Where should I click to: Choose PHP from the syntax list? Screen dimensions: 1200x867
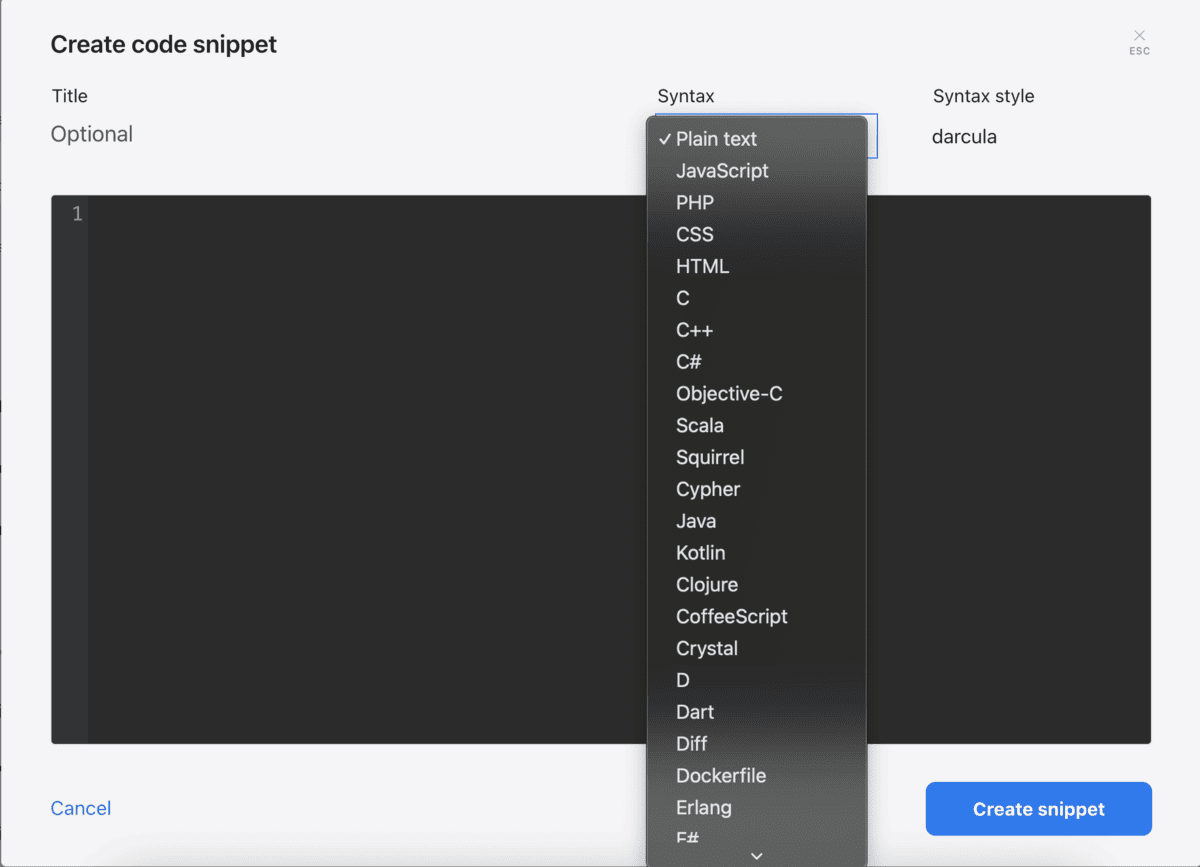point(694,202)
